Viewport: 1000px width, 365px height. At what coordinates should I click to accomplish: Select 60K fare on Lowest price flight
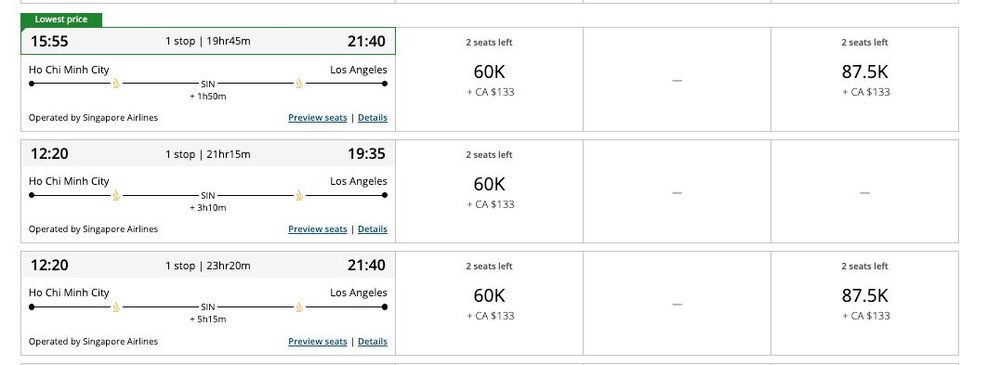pyautogui.click(x=489, y=80)
